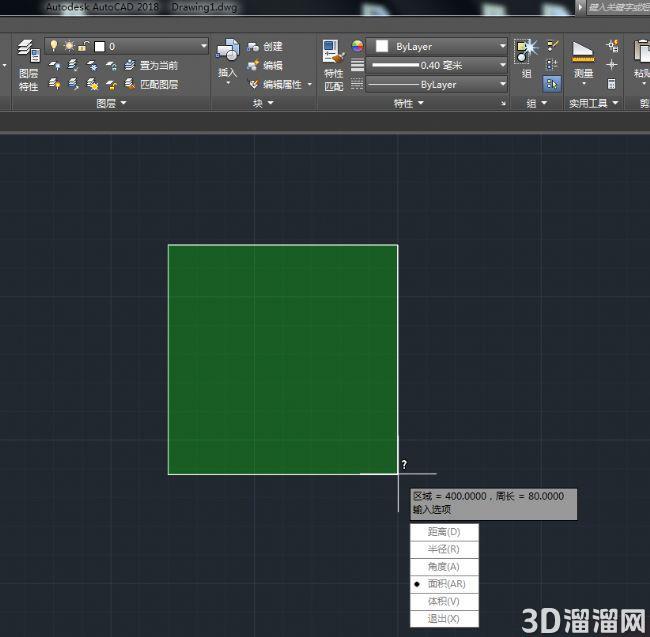
Task: Click the Group (组) icon
Action: pyautogui.click(x=526, y=58)
